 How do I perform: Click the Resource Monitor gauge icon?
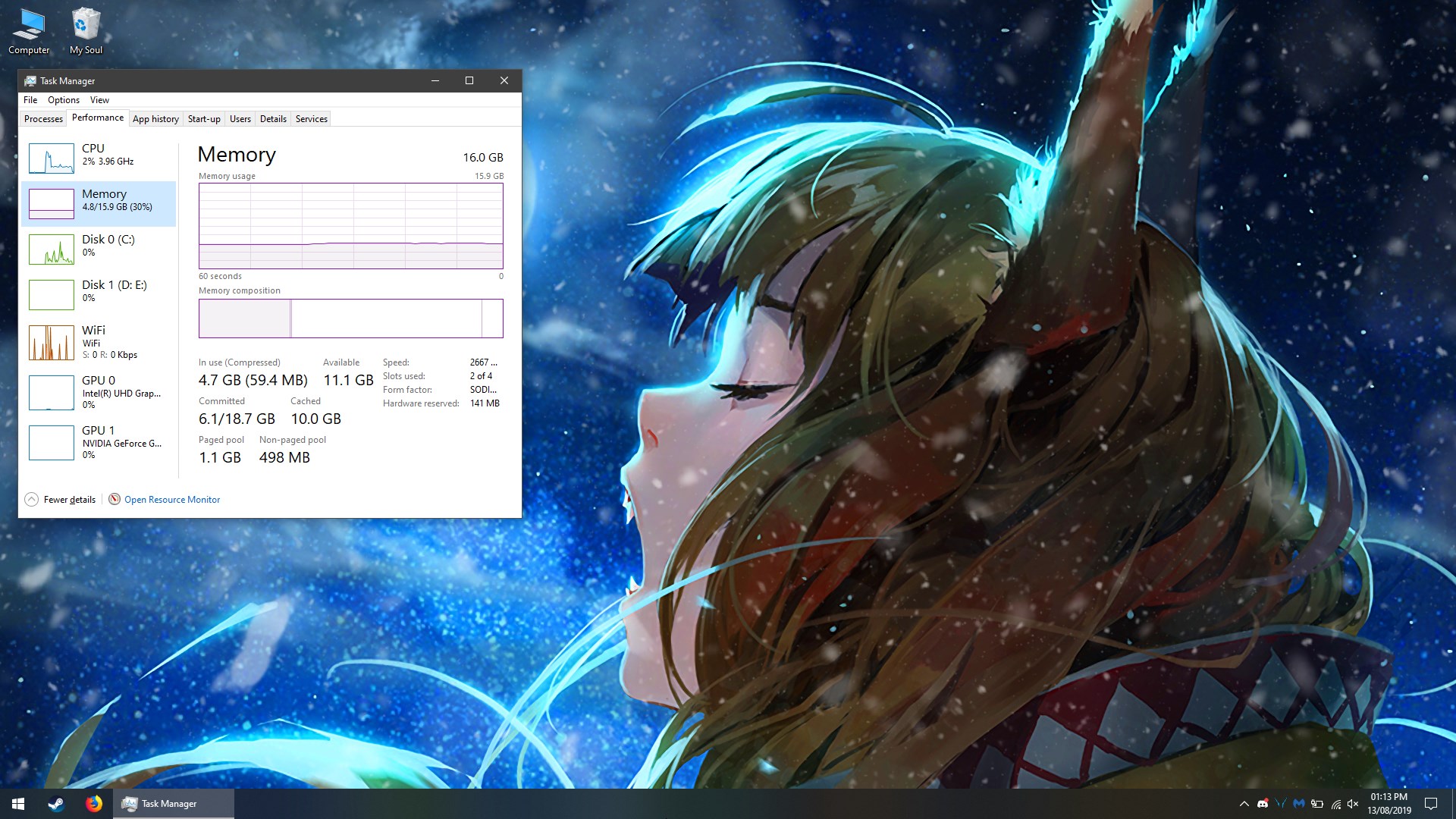click(115, 499)
